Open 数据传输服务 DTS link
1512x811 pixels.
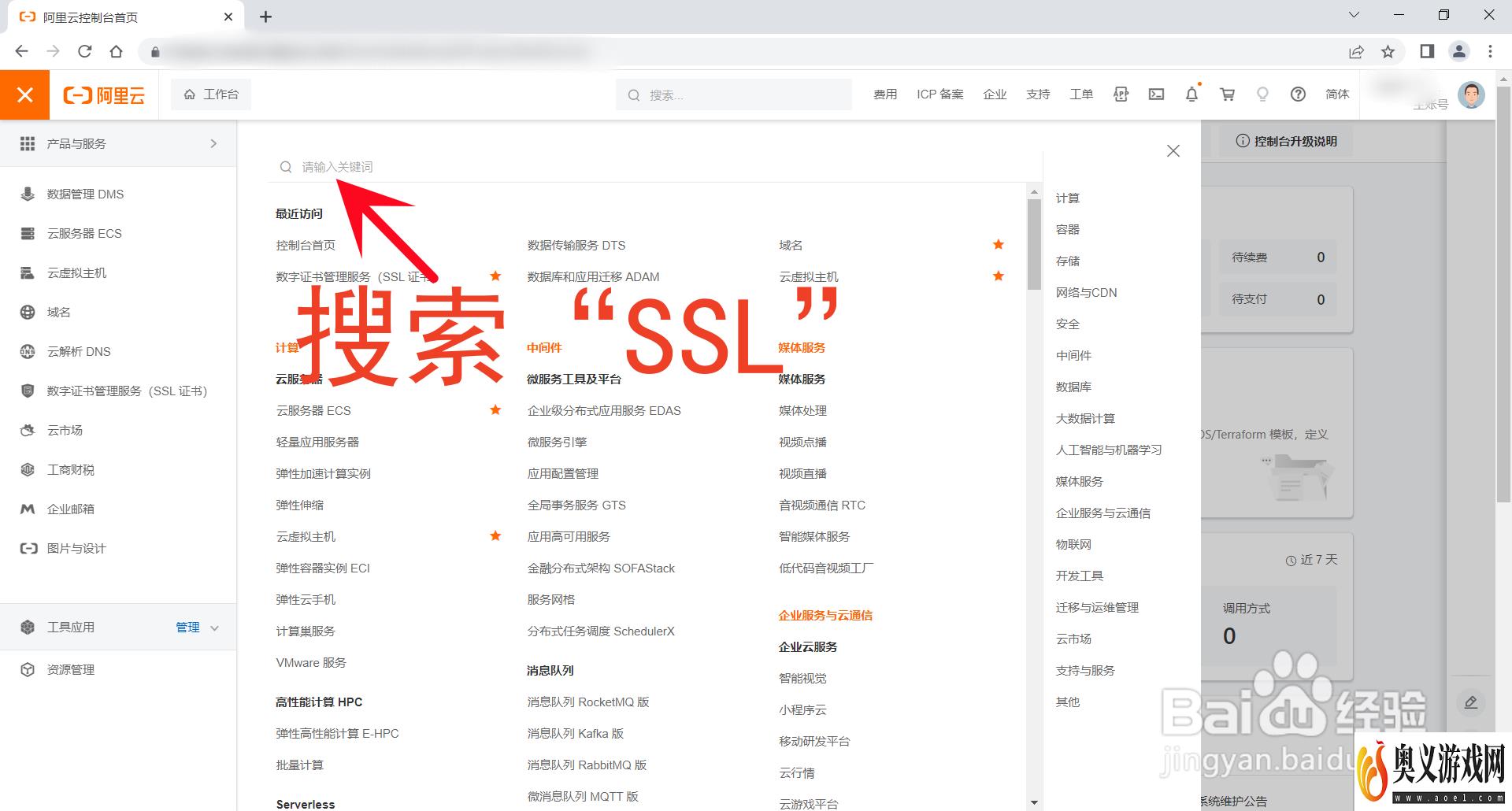[x=576, y=245]
